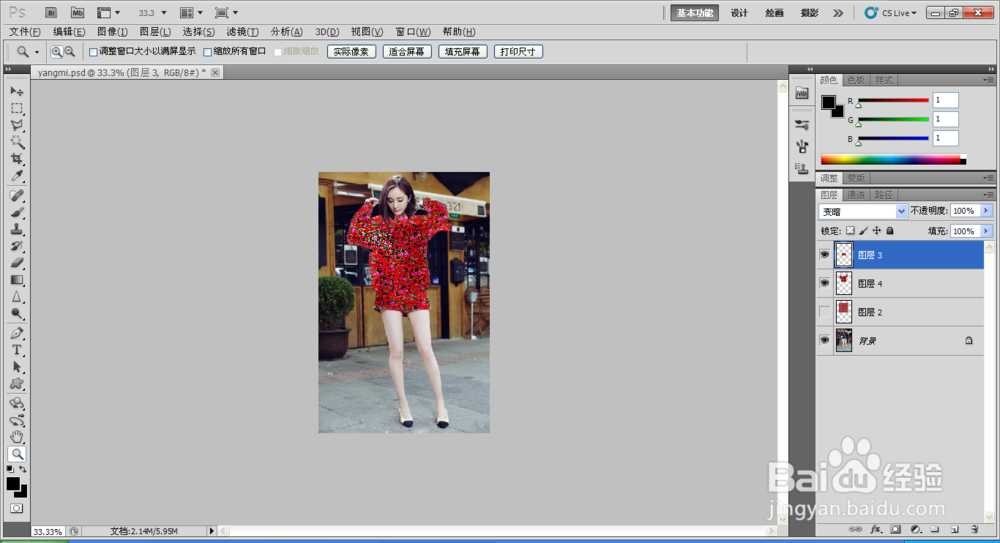Toggle lock image pixels brush icon
The image size is (1000, 543).
(x=864, y=230)
